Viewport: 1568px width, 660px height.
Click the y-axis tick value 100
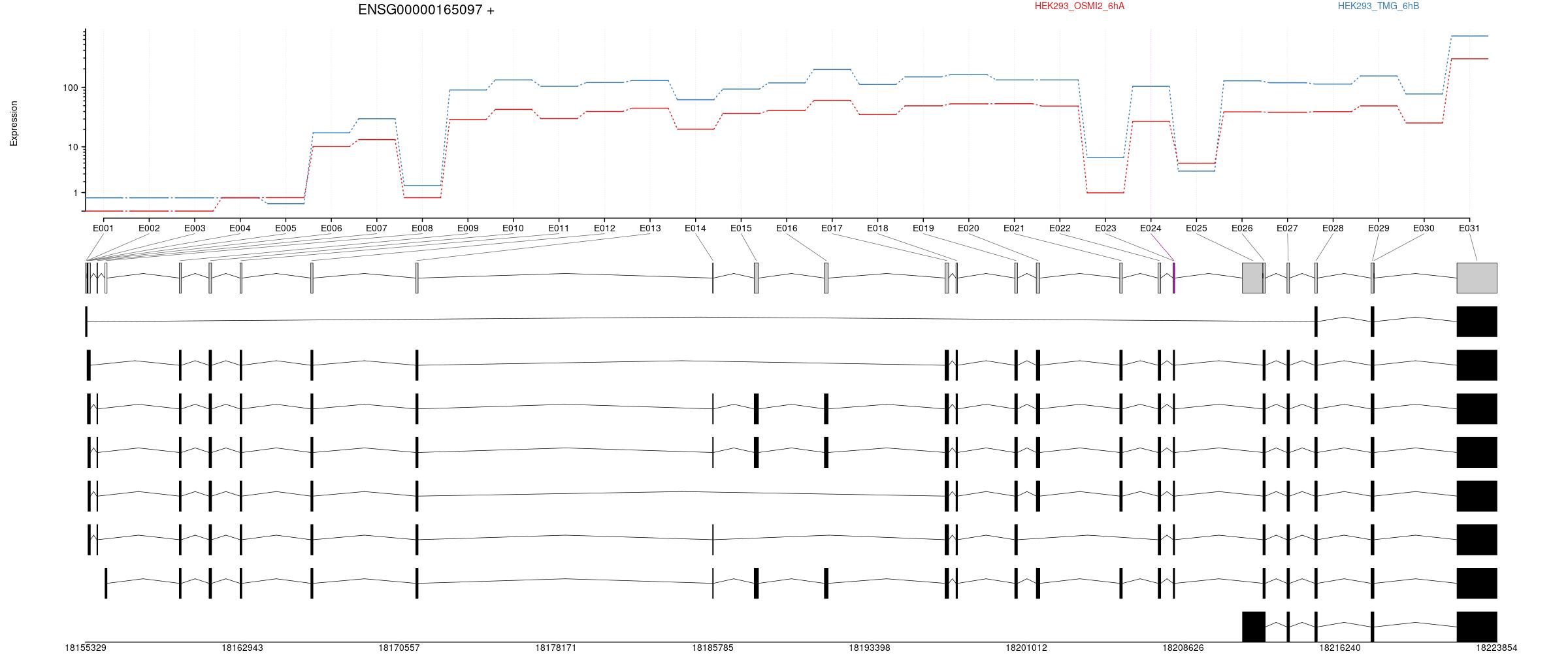click(x=71, y=88)
